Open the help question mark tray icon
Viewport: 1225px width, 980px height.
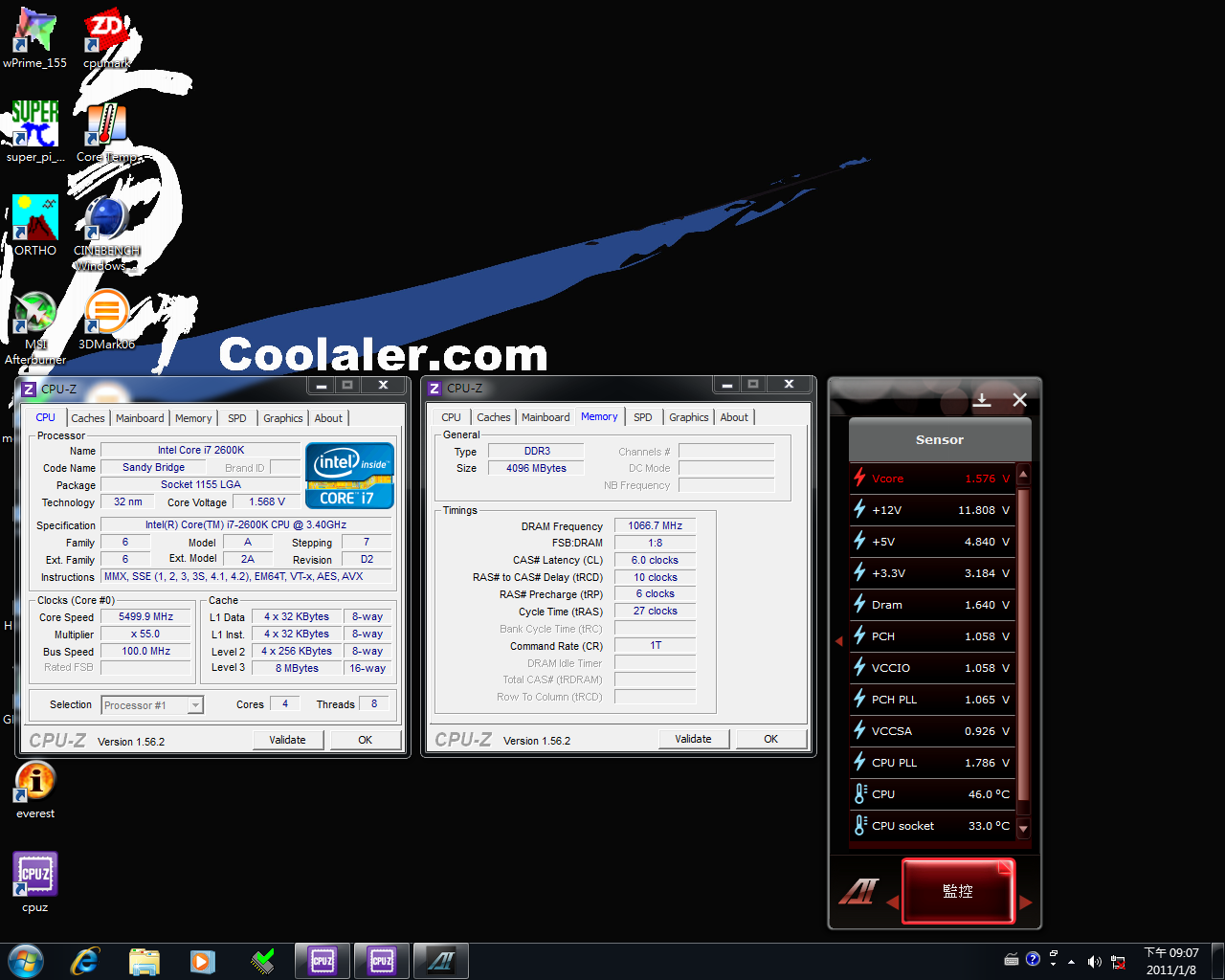(x=1033, y=959)
